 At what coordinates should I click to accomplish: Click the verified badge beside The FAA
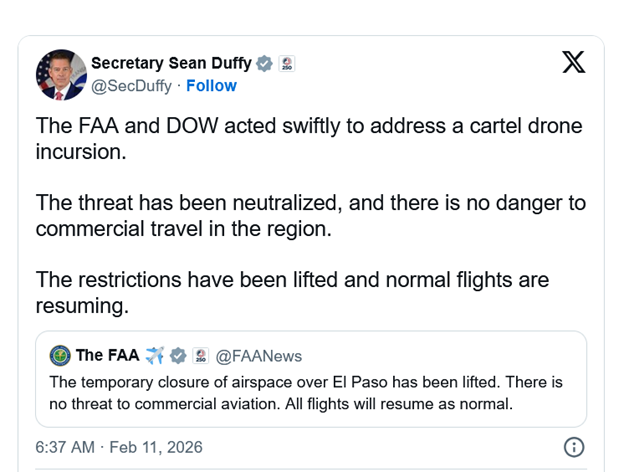[x=179, y=356]
